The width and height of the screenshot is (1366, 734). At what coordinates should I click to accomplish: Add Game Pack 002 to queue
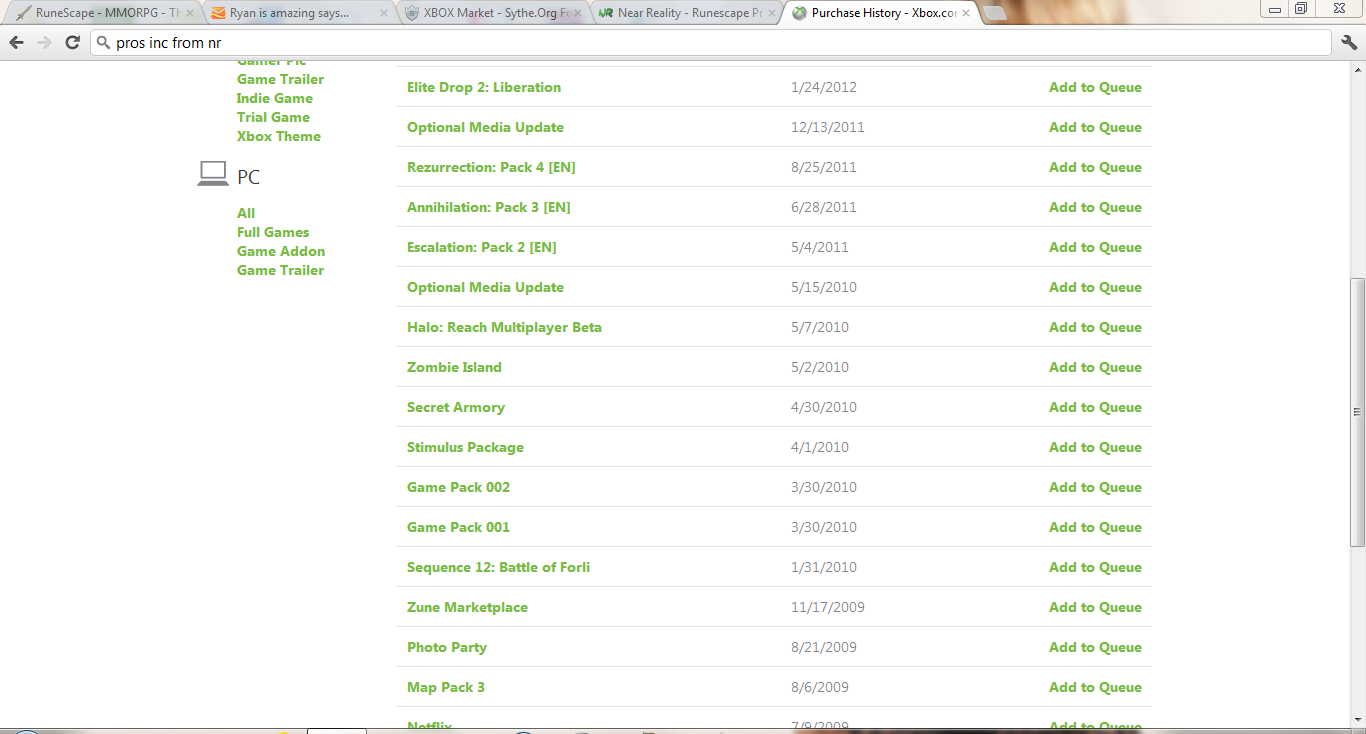(1095, 487)
